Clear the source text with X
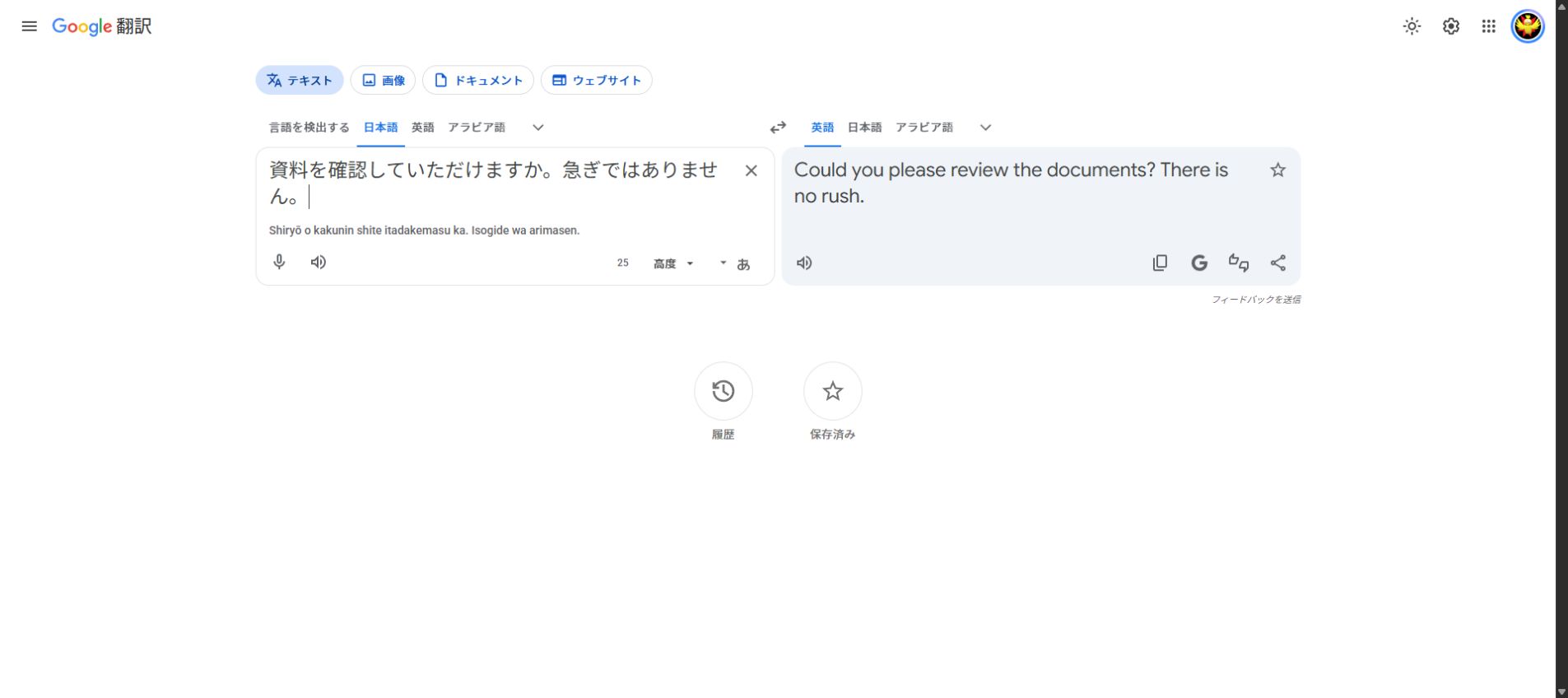The height and width of the screenshot is (698, 1568). pos(751,170)
